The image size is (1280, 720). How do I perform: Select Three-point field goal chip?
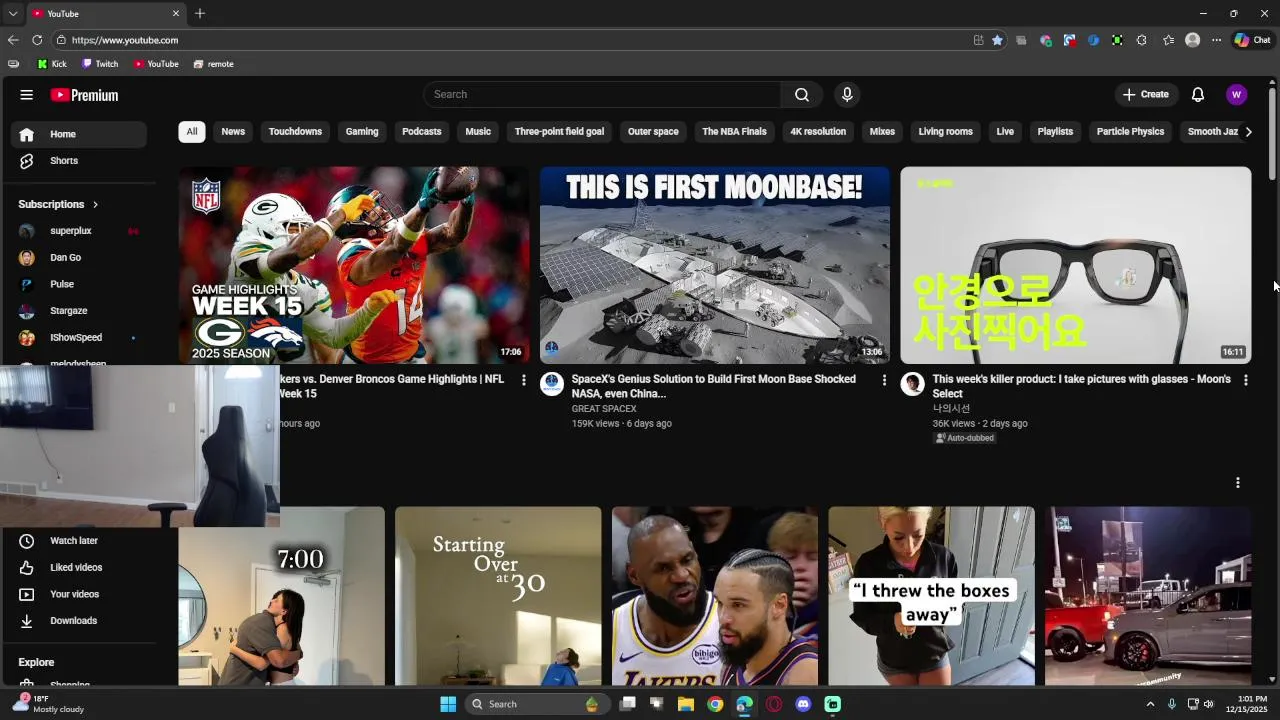tap(559, 132)
